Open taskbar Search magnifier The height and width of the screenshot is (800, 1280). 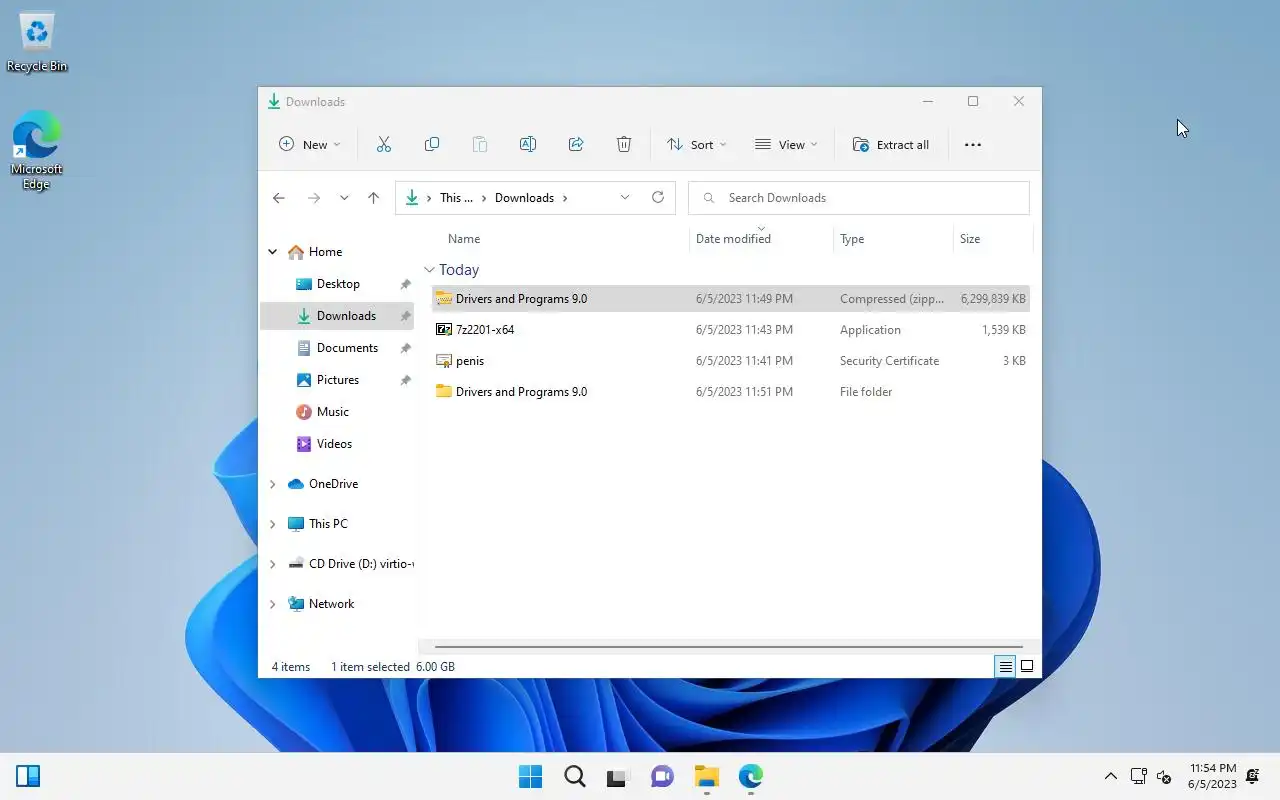(574, 776)
